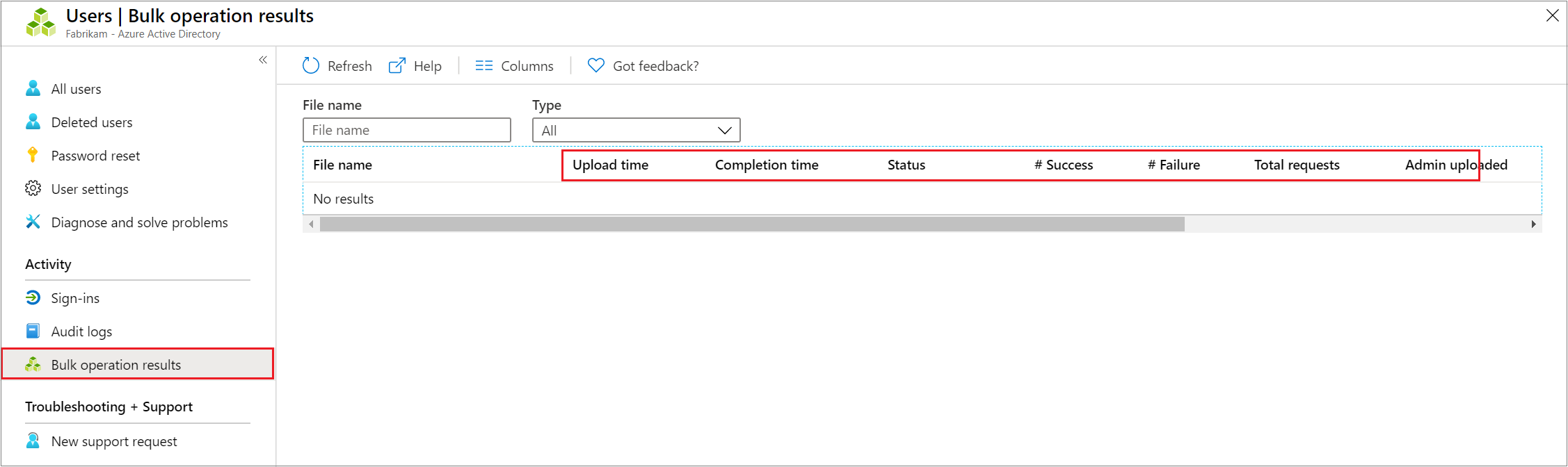The width and height of the screenshot is (1568, 467).
Task: Click the Columns list icon
Action: (484, 66)
